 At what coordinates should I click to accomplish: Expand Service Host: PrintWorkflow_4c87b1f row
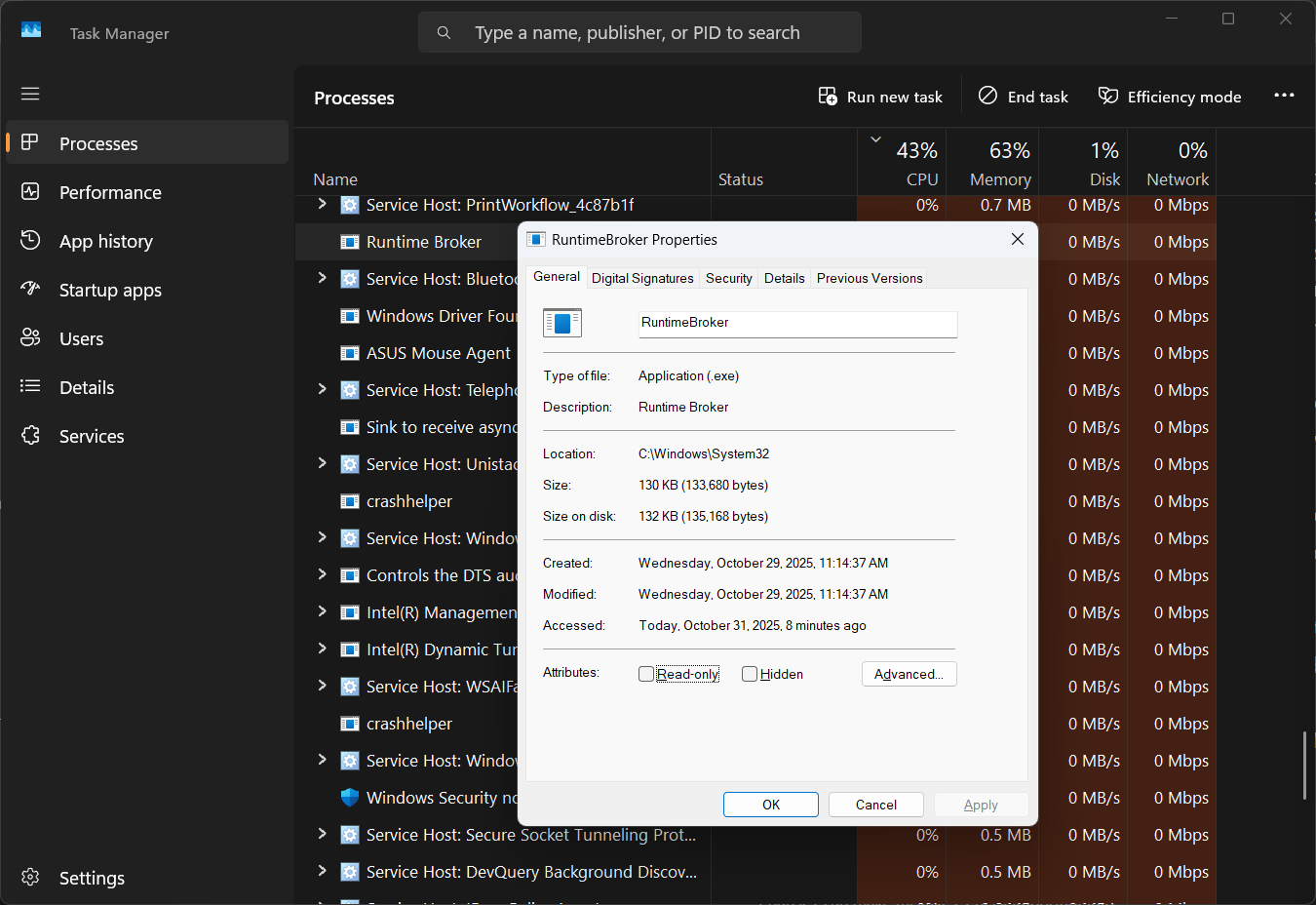[323, 204]
